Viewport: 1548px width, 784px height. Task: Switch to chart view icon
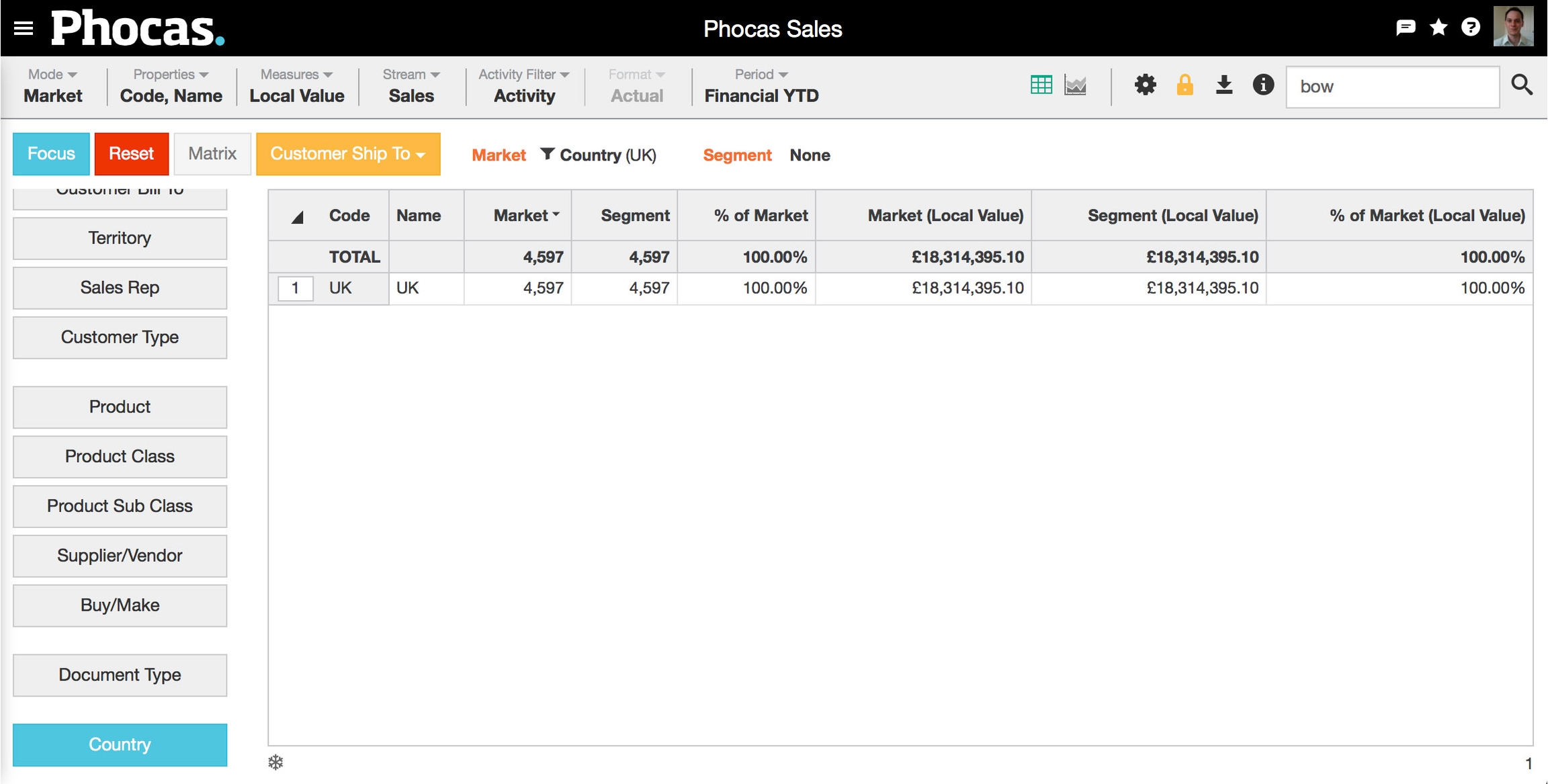(x=1075, y=85)
